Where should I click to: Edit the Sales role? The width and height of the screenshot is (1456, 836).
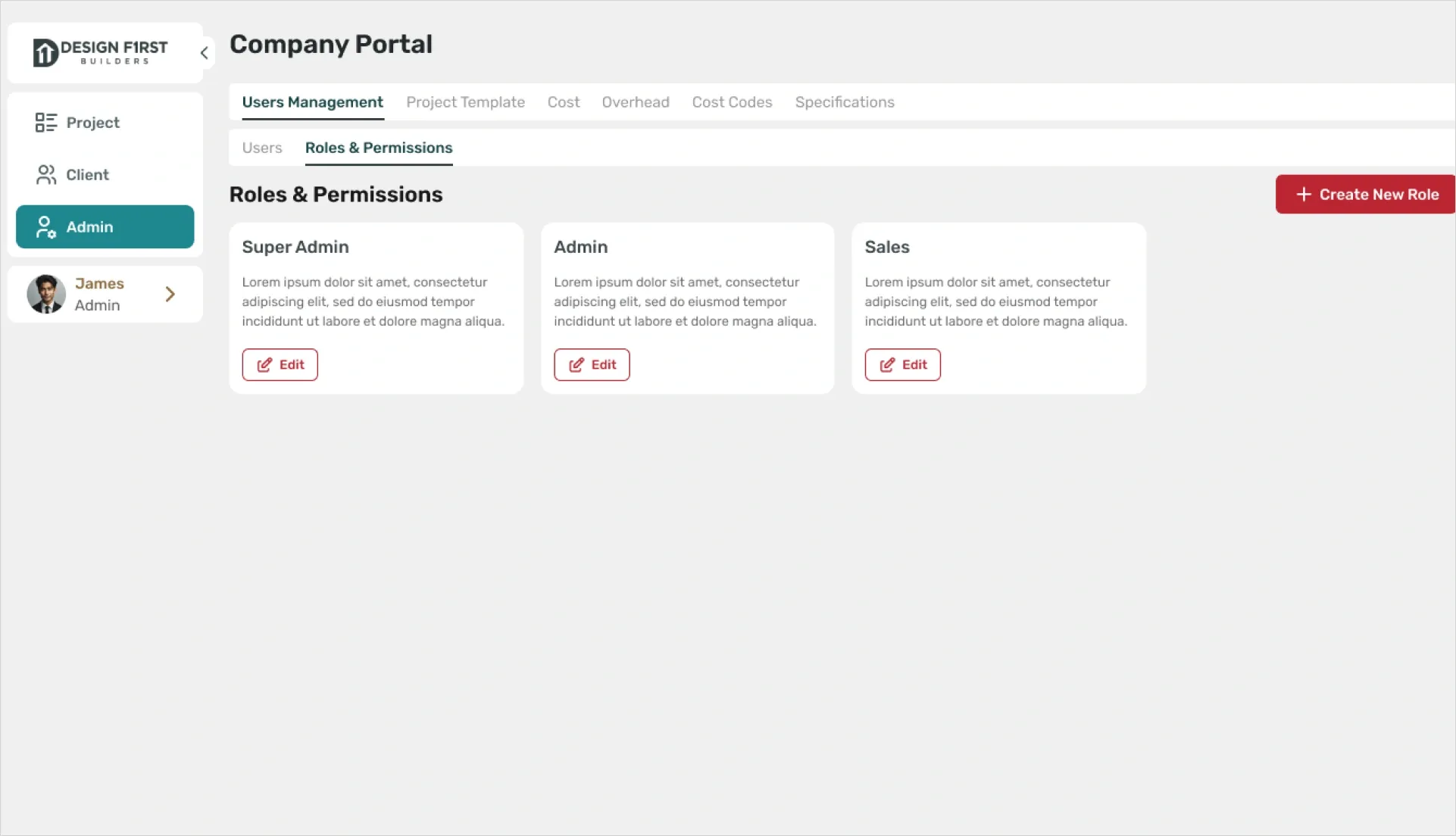point(902,364)
